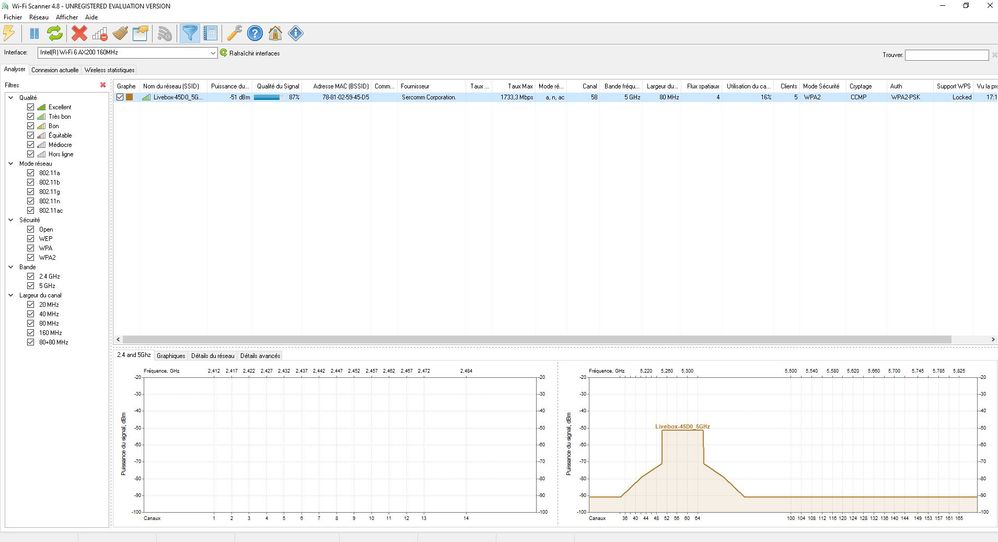This screenshot has width=998, height=542.
Task: Toggle the 802.11ac mode checkbox
Action: point(31,211)
